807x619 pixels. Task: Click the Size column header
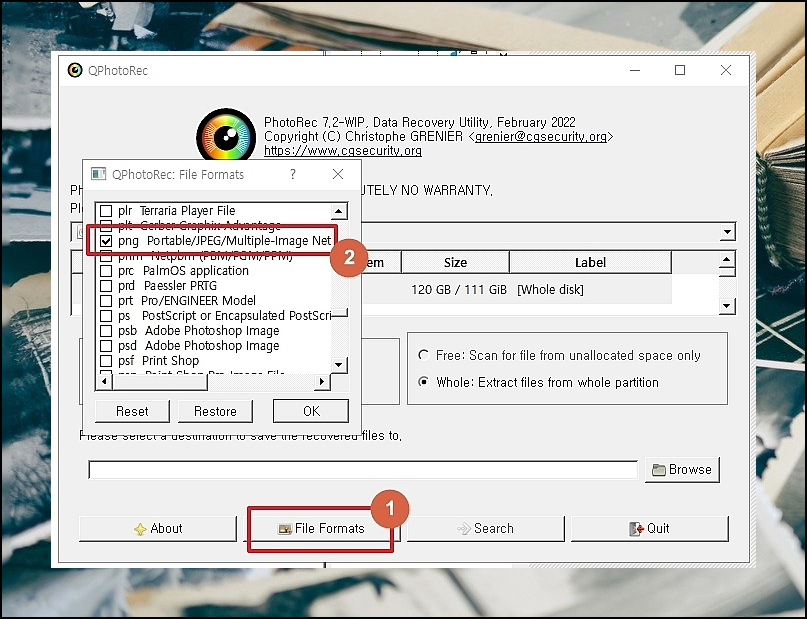point(455,262)
